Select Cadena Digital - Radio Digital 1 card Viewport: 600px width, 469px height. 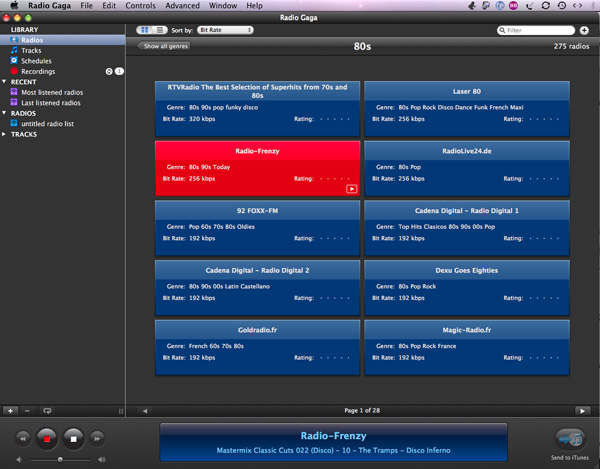pos(467,228)
